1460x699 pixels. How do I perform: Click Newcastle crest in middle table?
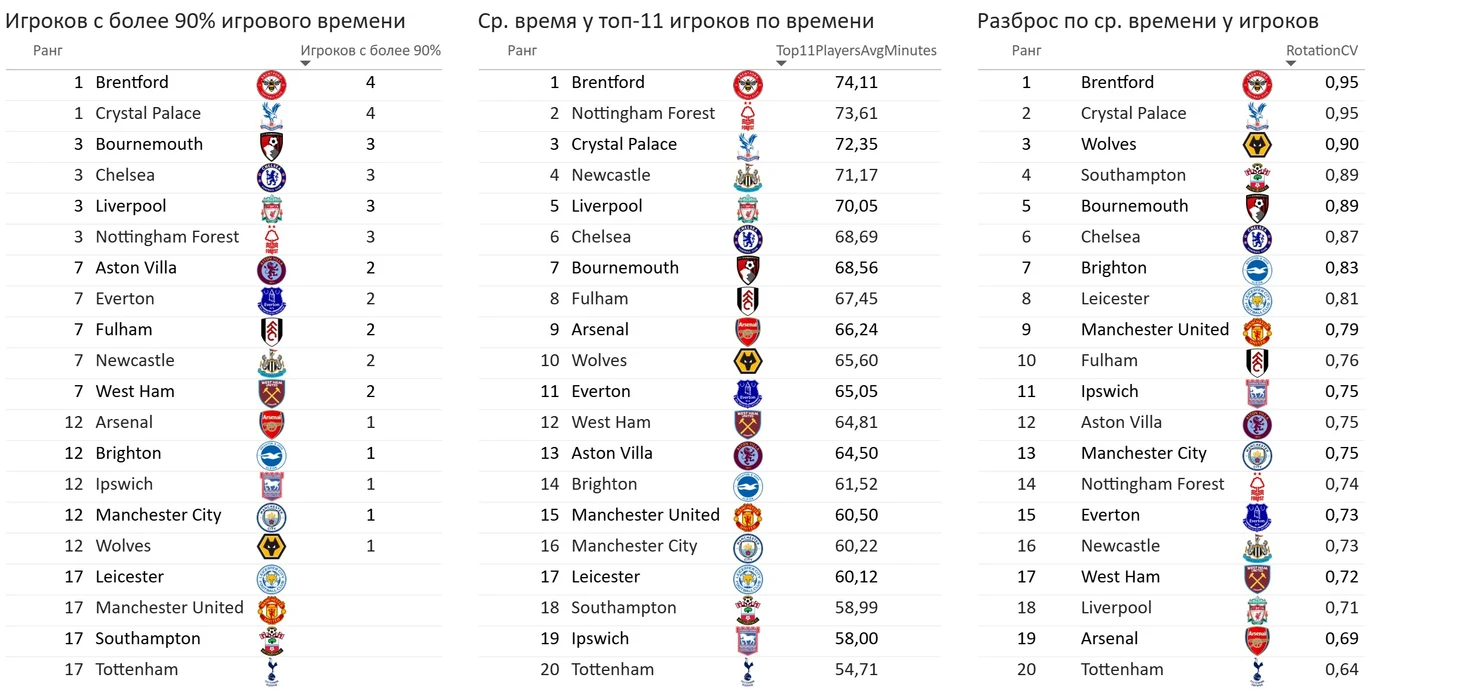748,177
